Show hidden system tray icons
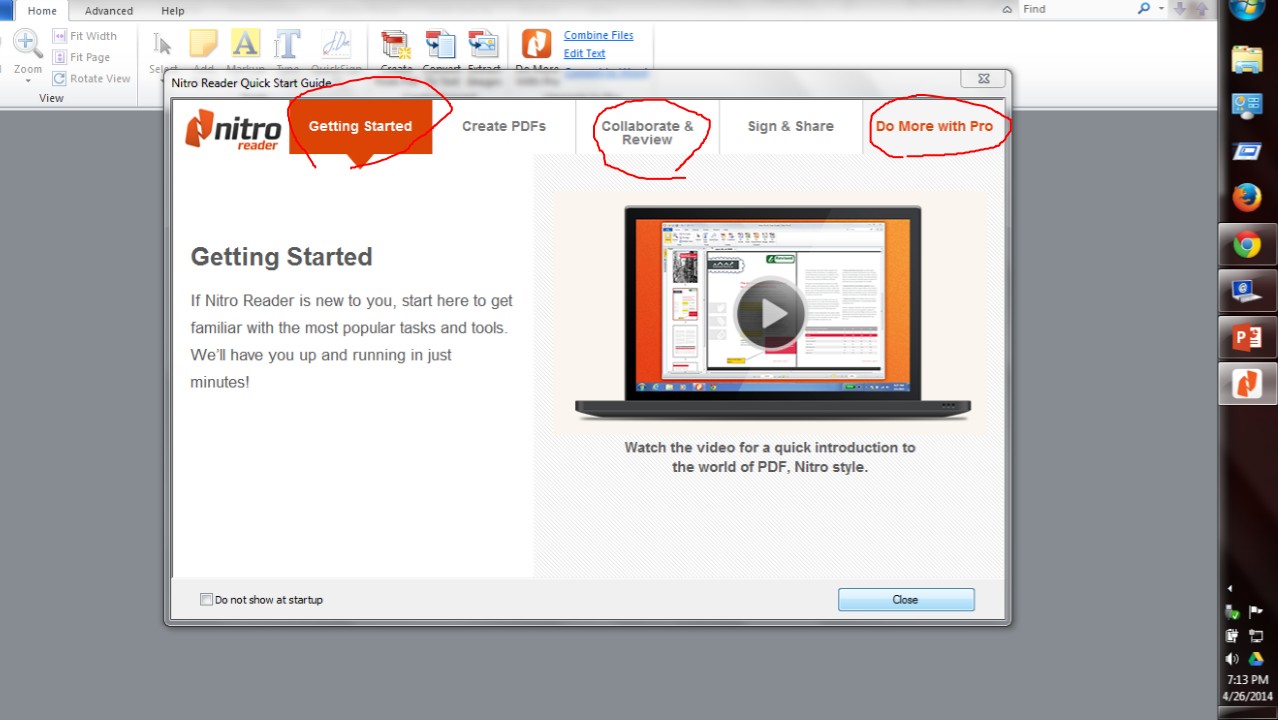 pos(1230,588)
